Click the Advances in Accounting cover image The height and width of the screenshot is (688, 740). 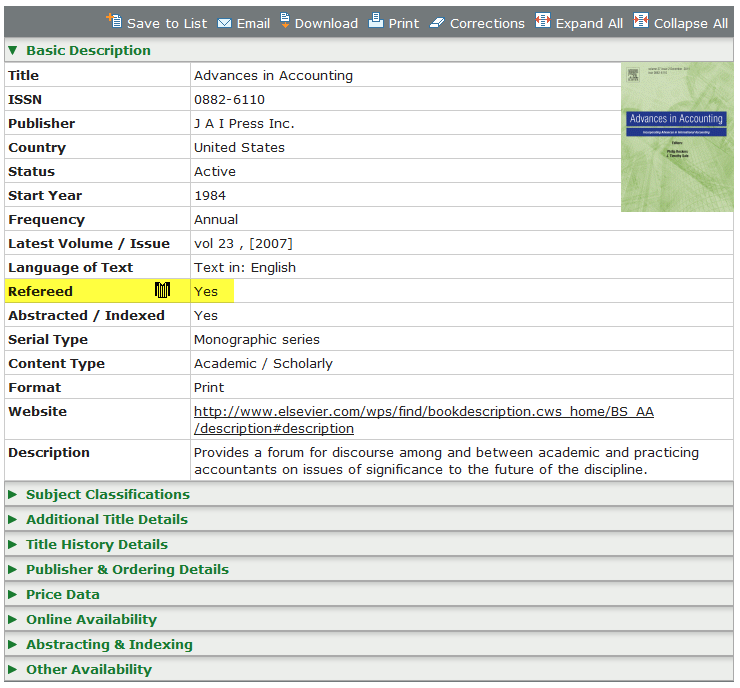(677, 137)
